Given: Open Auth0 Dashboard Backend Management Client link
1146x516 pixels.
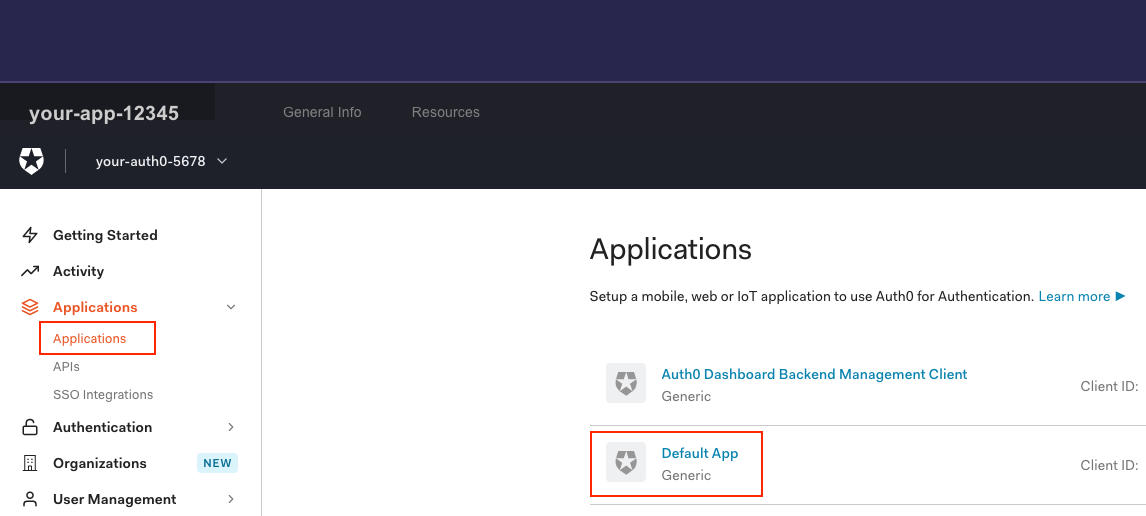Looking at the screenshot, I should [x=814, y=374].
